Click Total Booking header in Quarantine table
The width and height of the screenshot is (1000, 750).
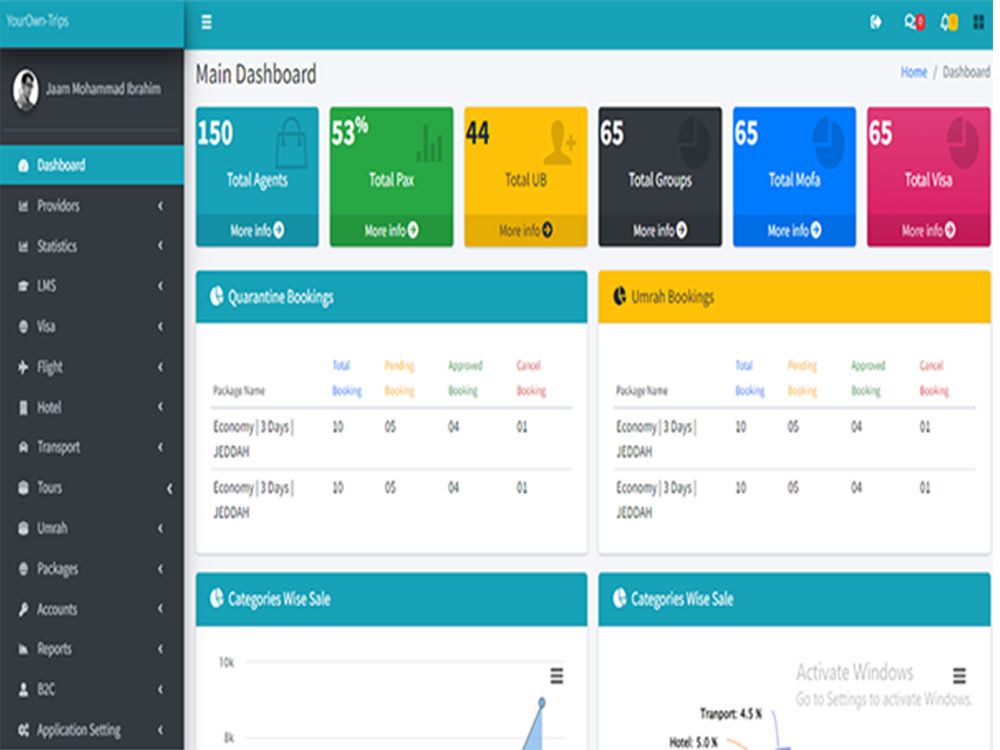[x=346, y=378]
